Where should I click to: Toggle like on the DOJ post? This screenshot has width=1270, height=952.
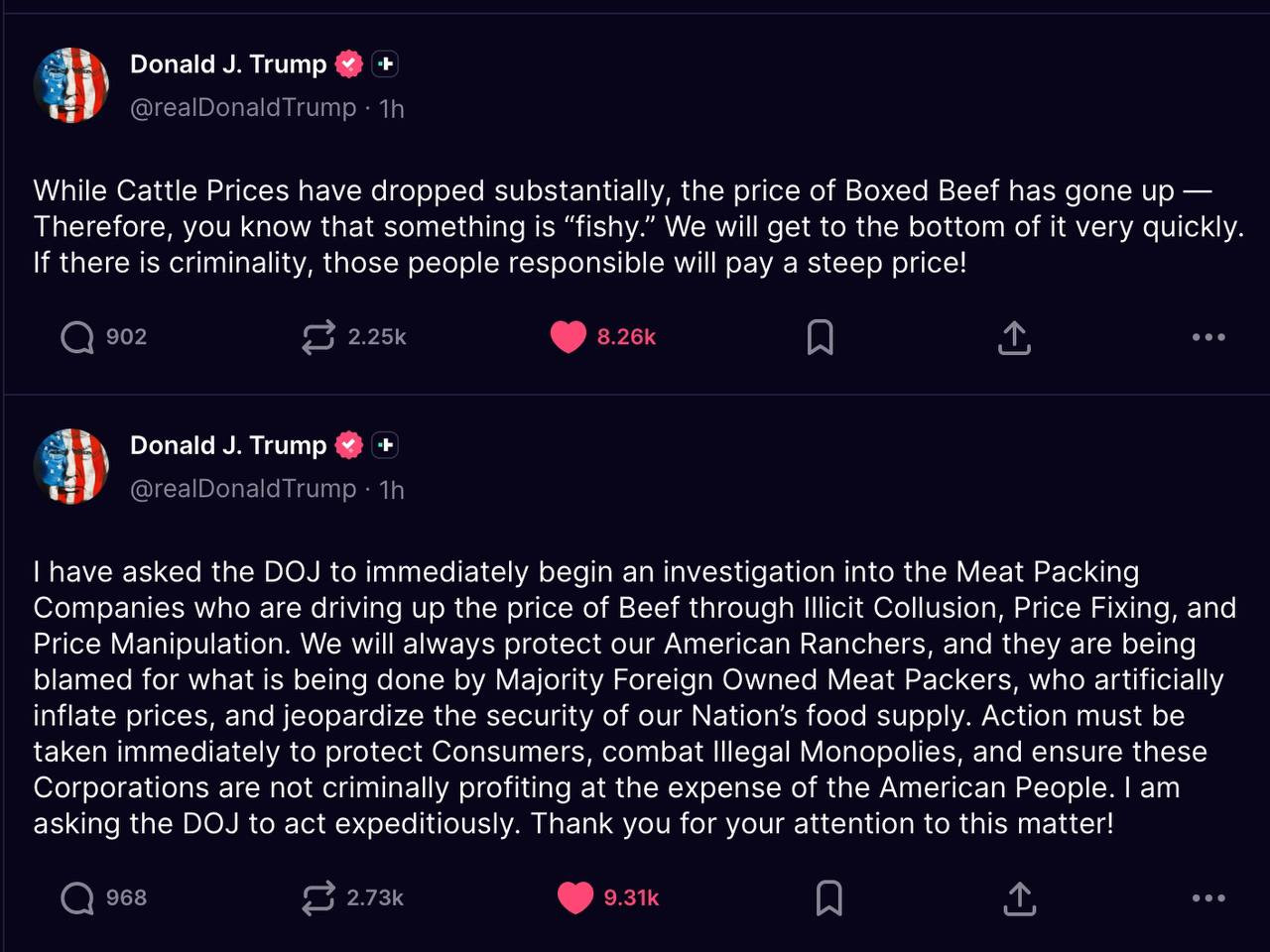click(x=575, y=898)
